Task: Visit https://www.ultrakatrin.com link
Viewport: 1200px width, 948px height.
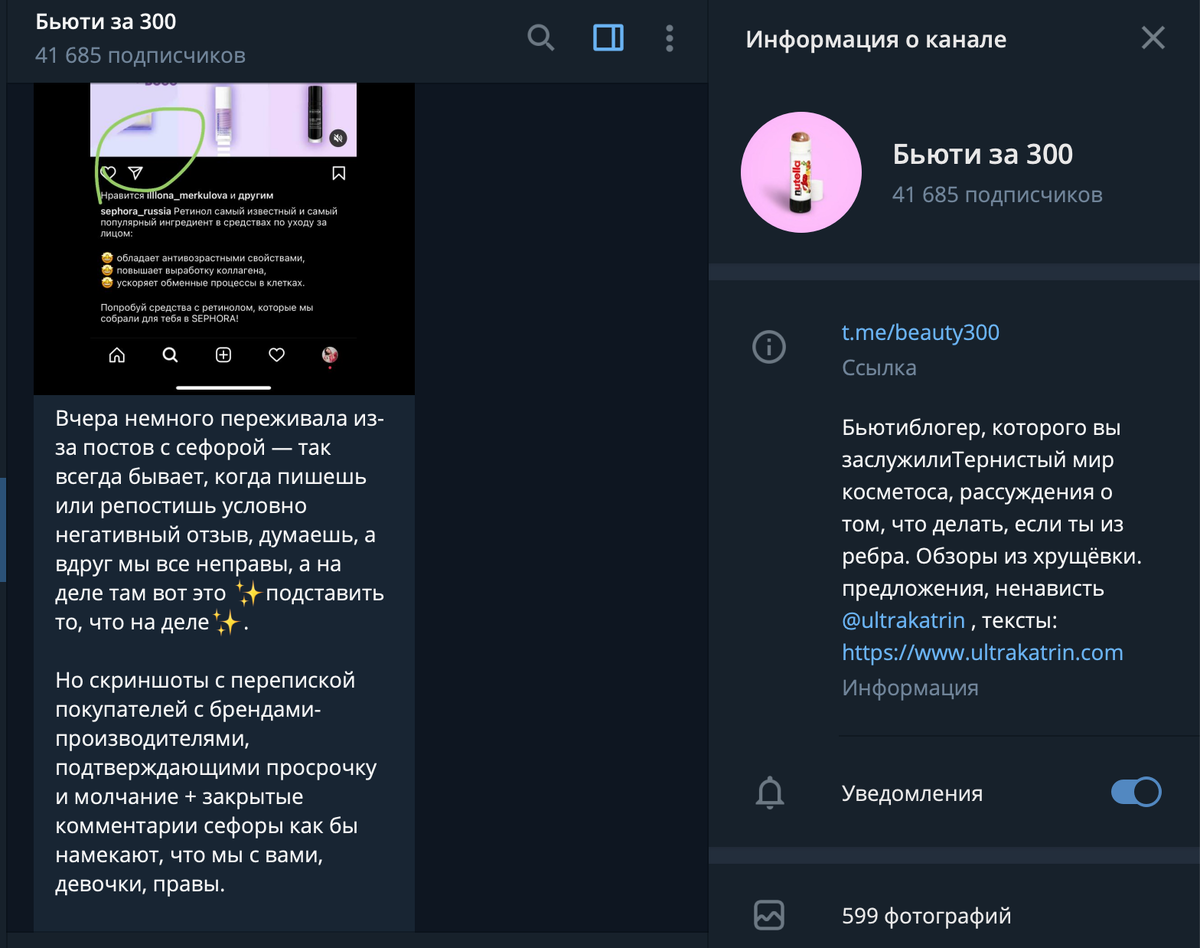Action: [983, 652]
